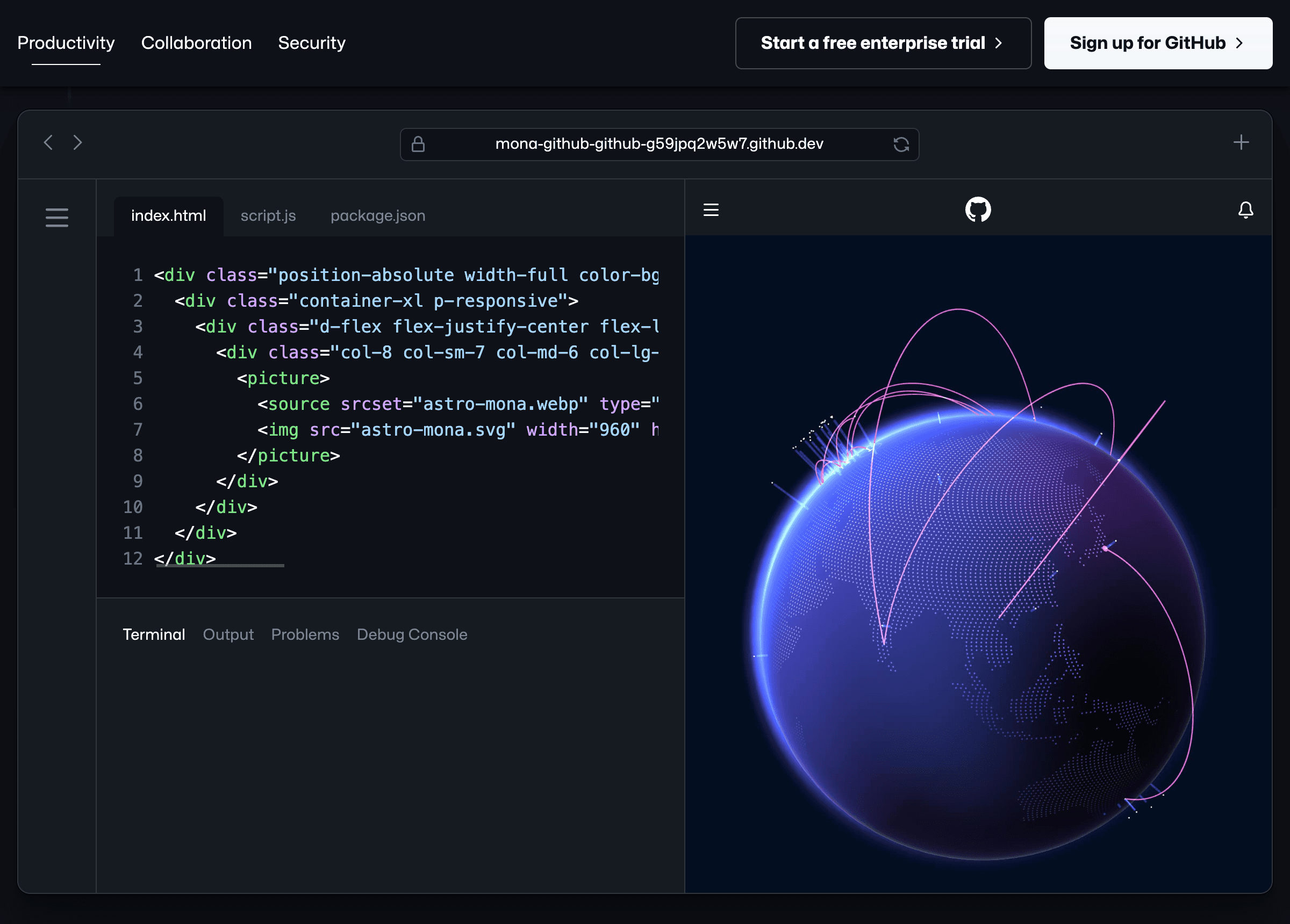Viewport: 1290px width, 924px height.
Task: Click the browser forward arrow icon
Action: click(78, 142)
